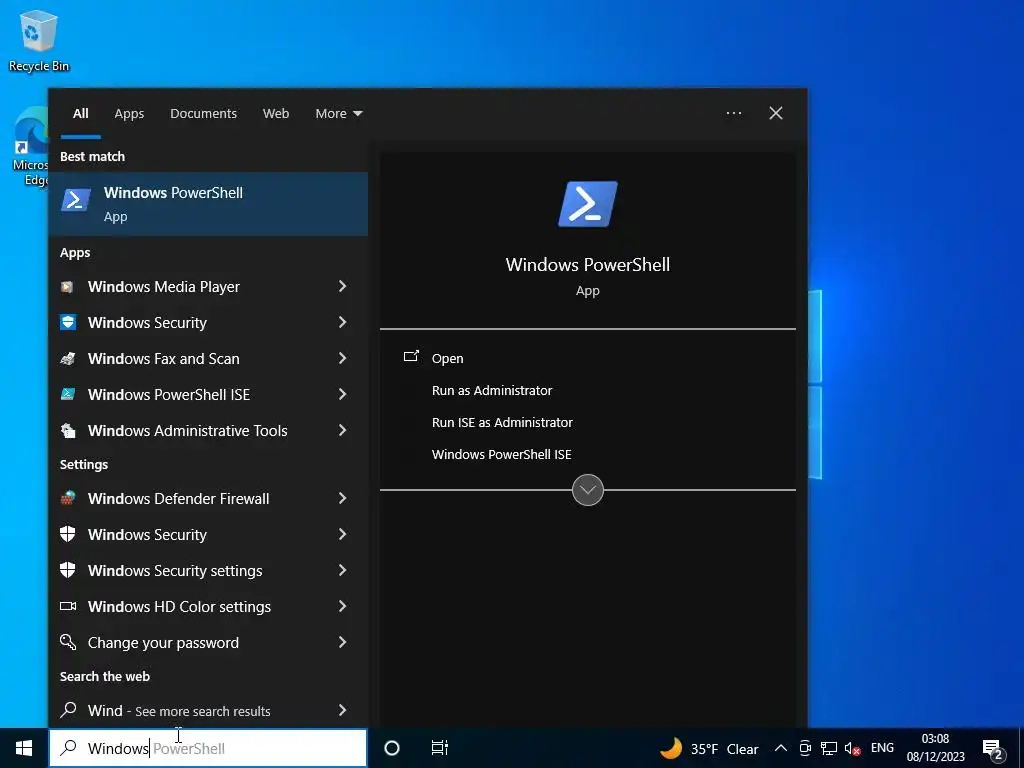
Task: Open Windows Media Player result
Action: pyautogui.click(x=208, y=287)
